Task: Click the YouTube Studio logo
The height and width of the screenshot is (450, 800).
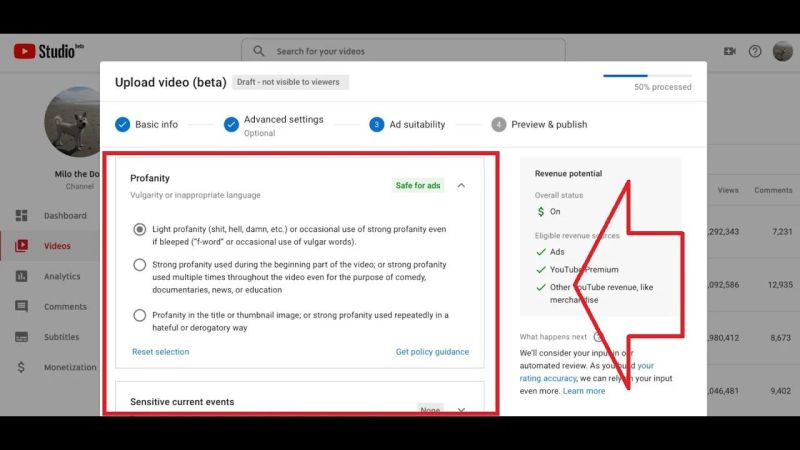Action: point(48,51)
